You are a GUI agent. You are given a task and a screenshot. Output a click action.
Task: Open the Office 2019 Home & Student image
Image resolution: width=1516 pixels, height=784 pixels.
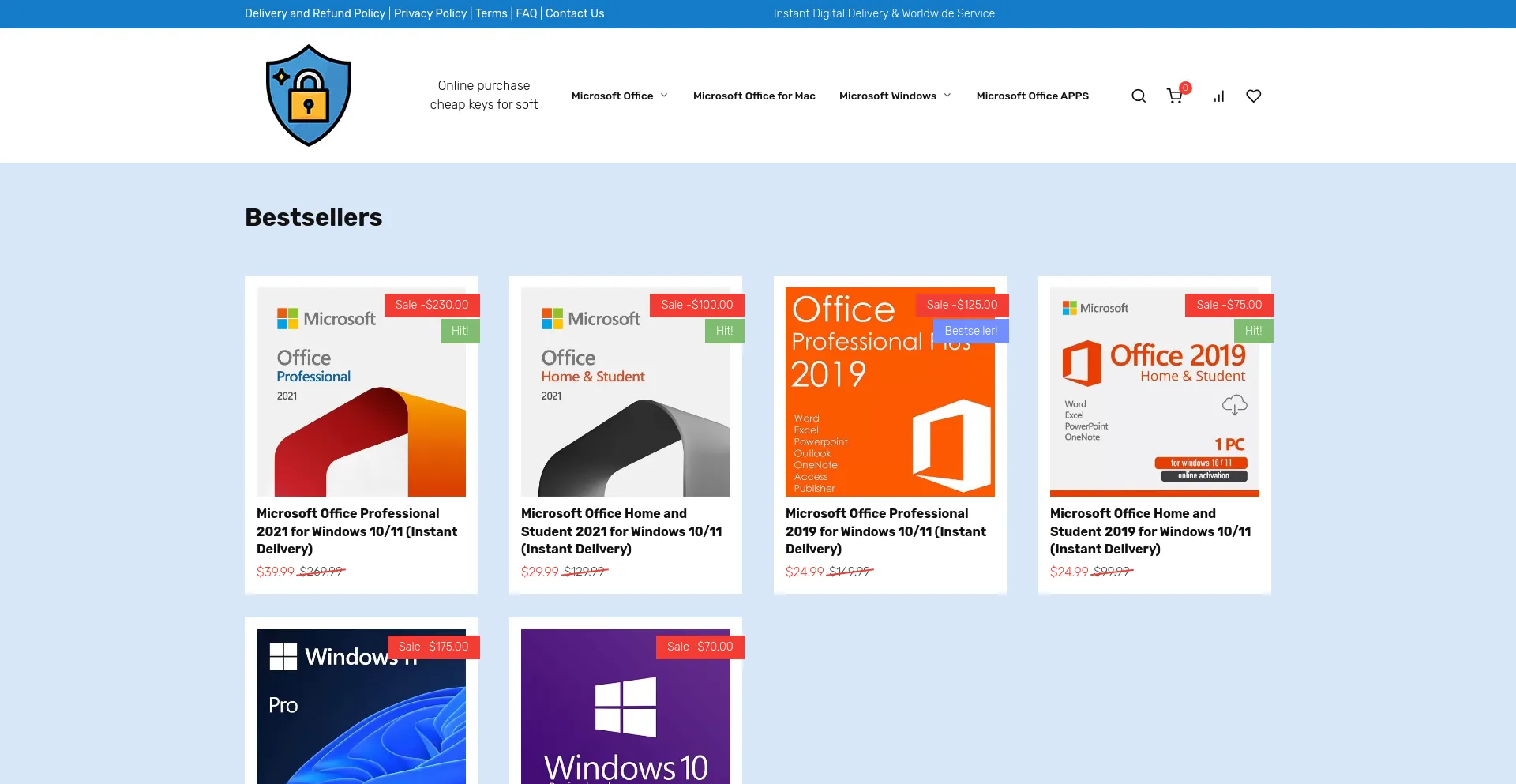[1154, 392]
